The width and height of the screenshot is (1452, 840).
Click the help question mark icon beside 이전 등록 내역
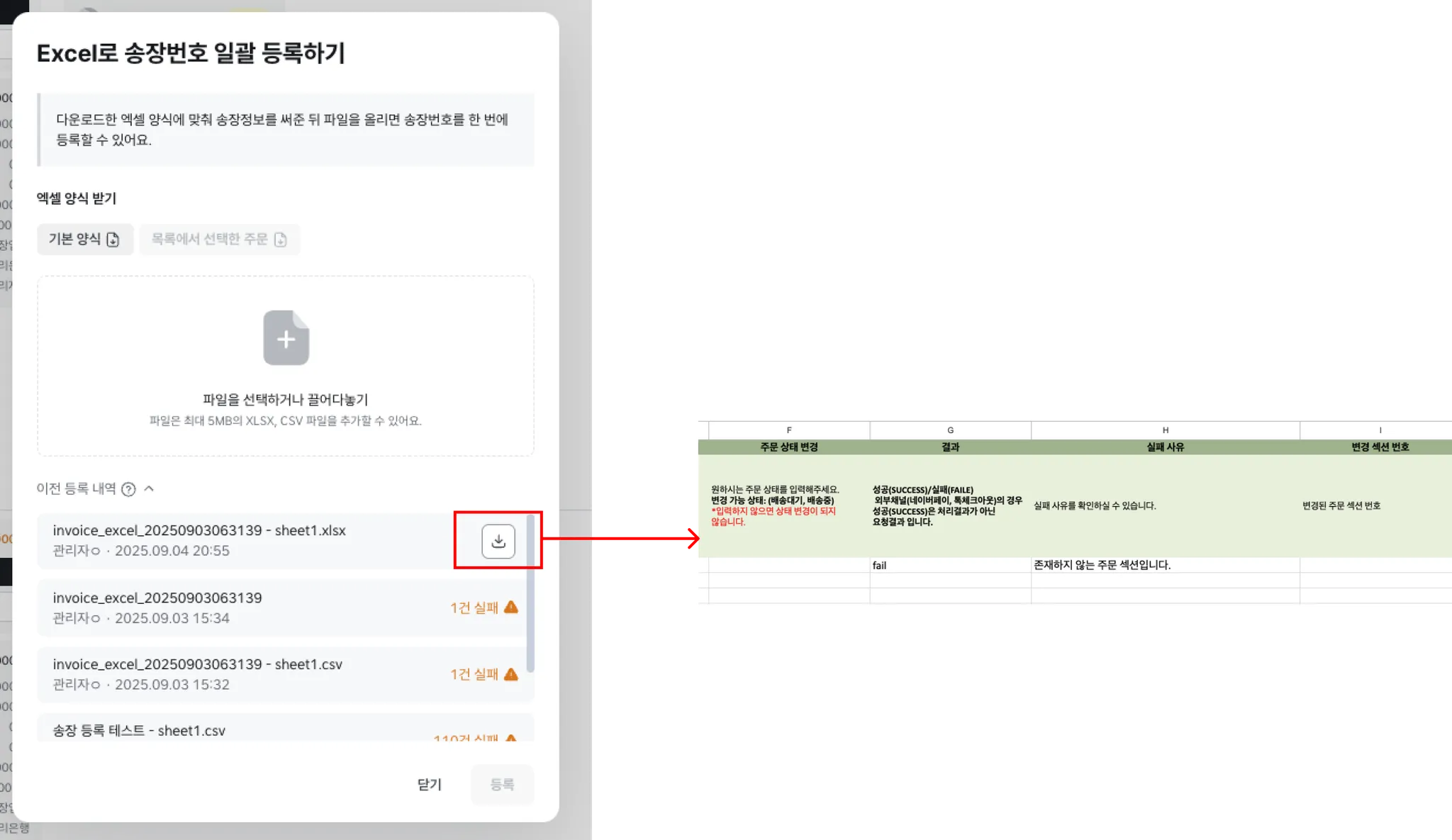tap(128, 489)
